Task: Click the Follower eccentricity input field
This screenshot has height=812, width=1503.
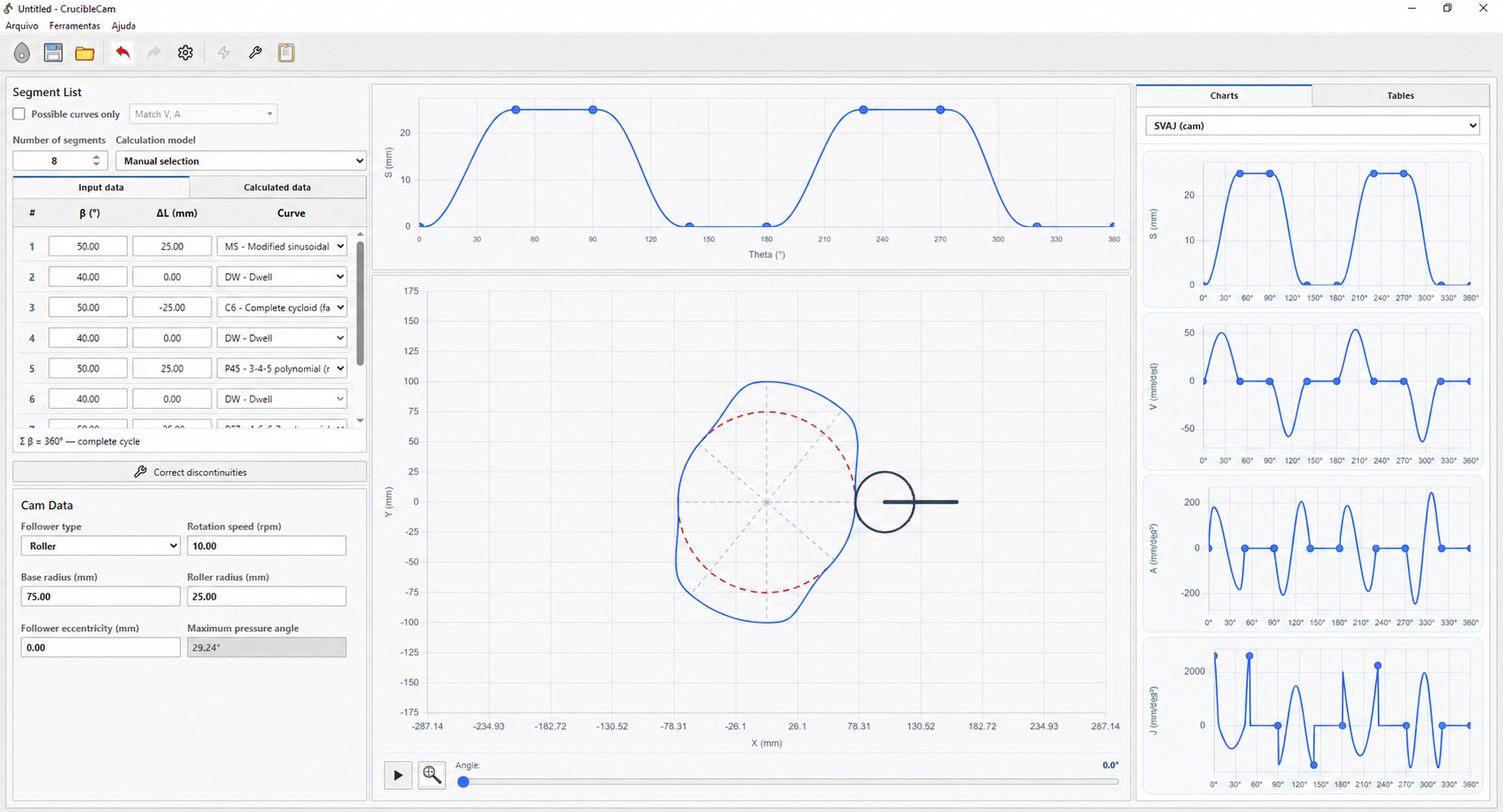Action: click(100, 647)
